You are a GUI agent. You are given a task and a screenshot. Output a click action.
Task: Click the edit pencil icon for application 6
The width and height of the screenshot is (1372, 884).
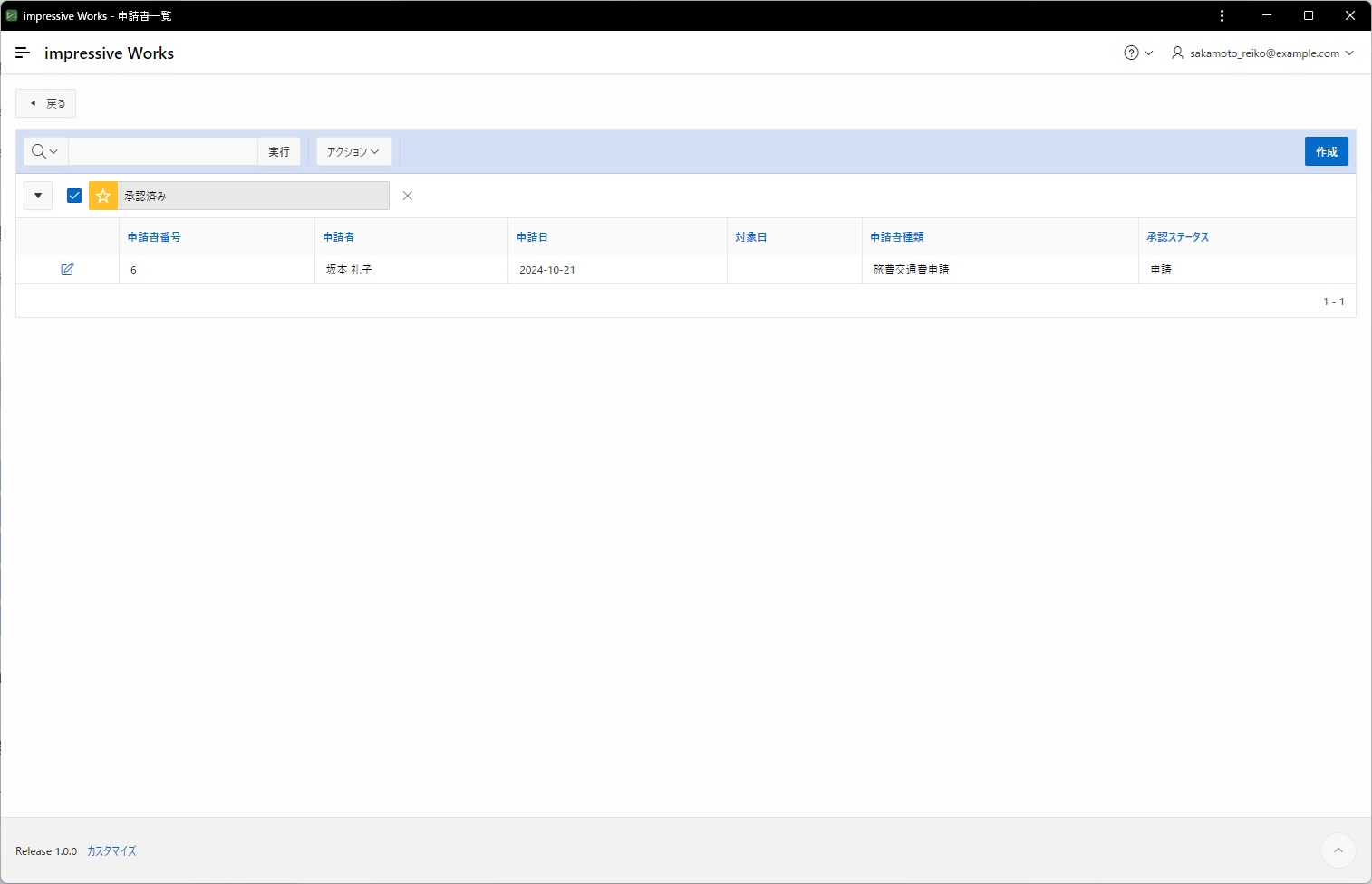click(x=67, y=269)
